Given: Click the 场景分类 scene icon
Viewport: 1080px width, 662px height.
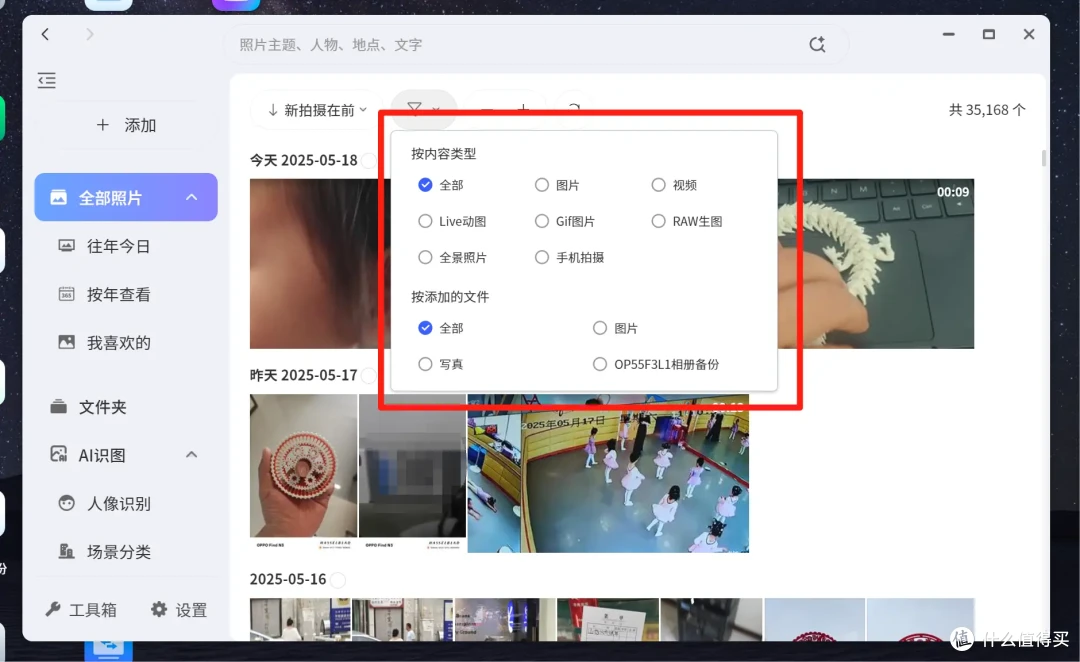Looking at the screenshot, I should coord(66,551).
